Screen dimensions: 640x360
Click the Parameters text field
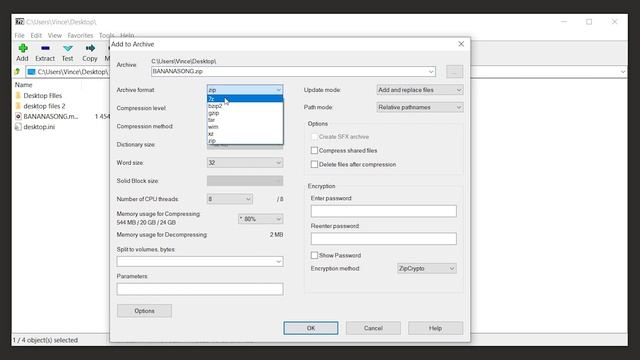pyautogui.click(x=200, y=289)
